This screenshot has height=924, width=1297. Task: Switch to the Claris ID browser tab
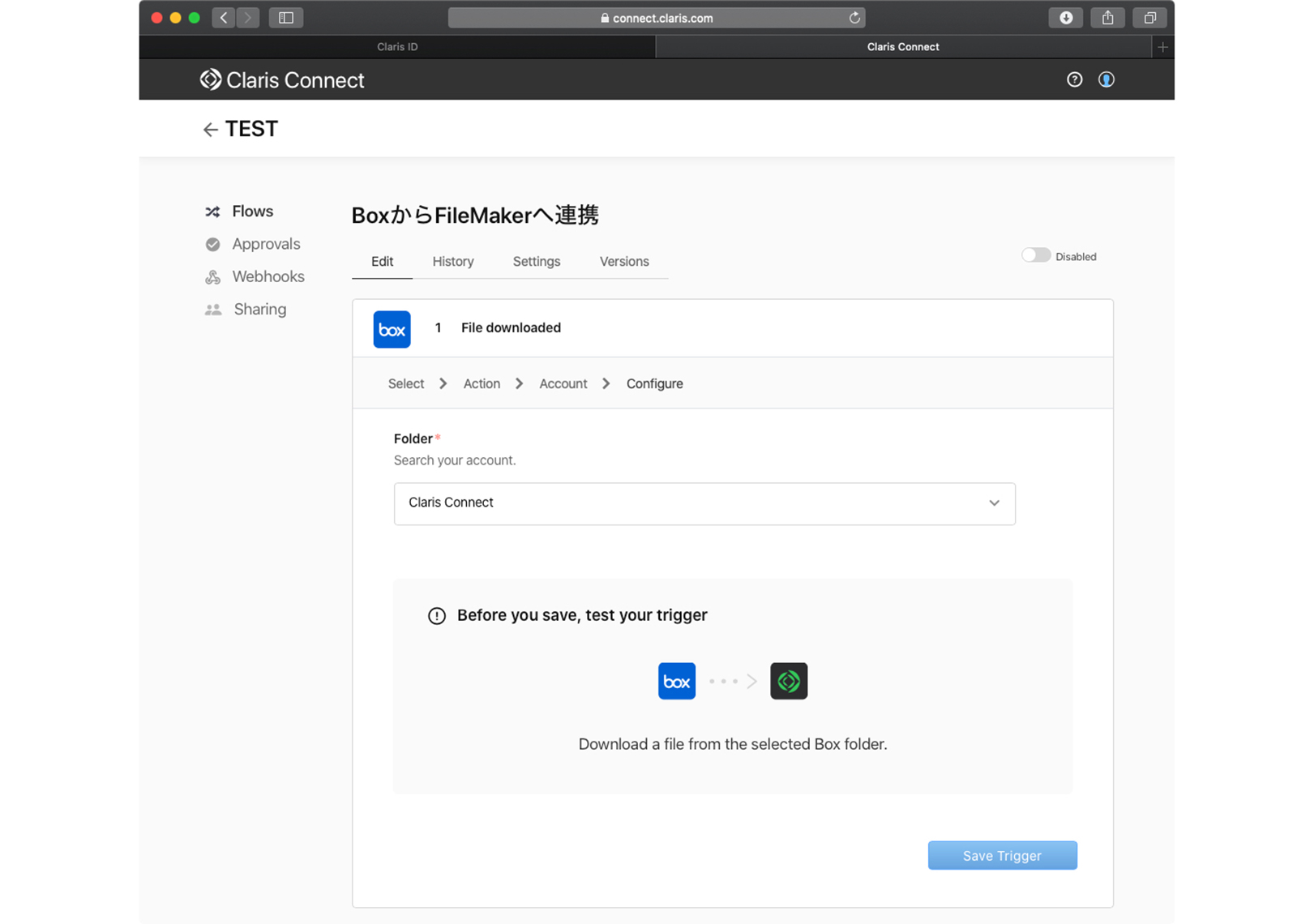coord(397,47)
